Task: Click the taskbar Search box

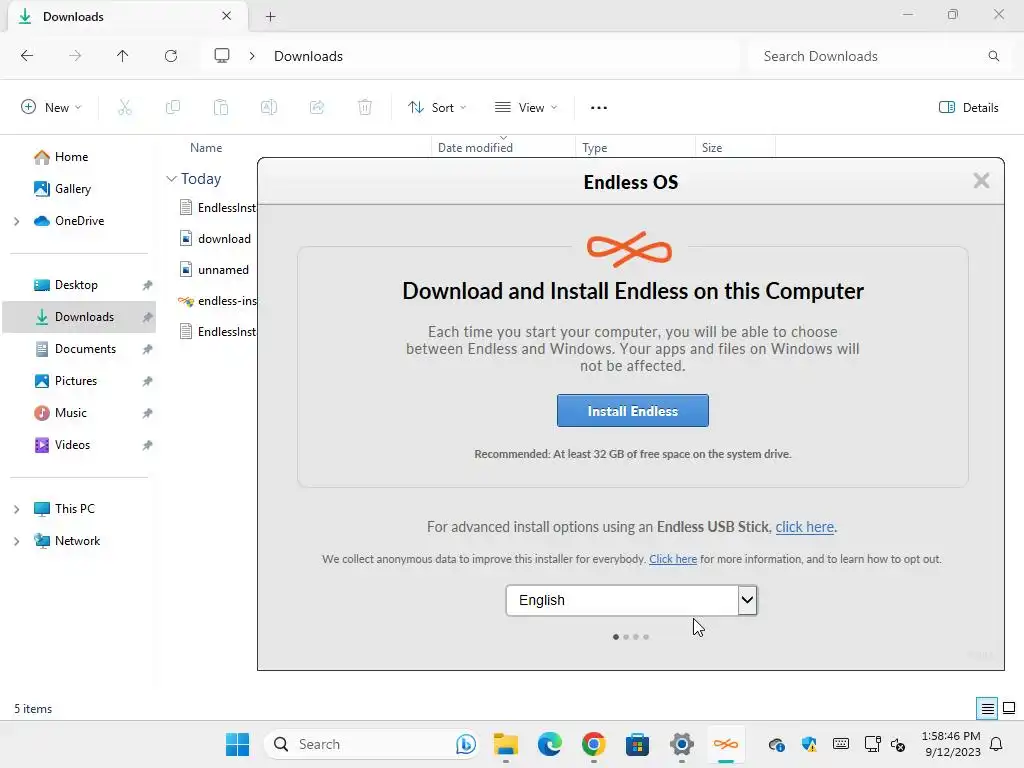Action: coord(371,744)
